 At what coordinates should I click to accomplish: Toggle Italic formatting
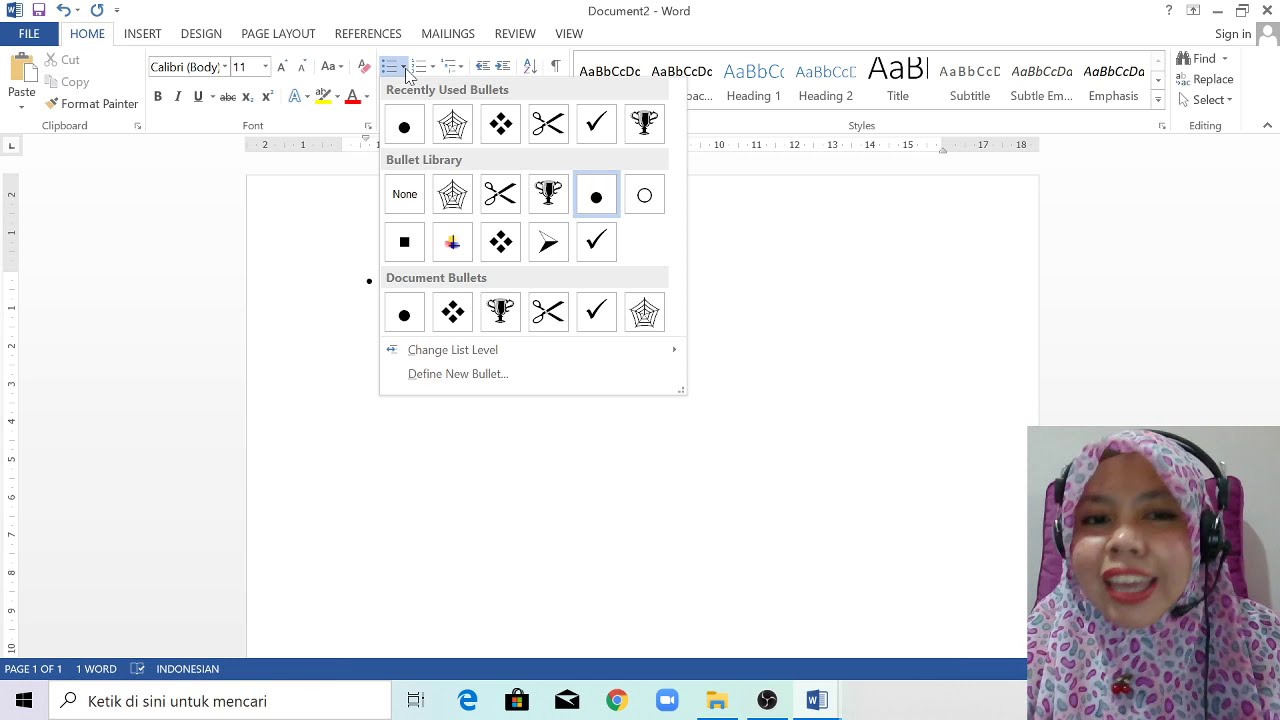click(x=177, y=97)
